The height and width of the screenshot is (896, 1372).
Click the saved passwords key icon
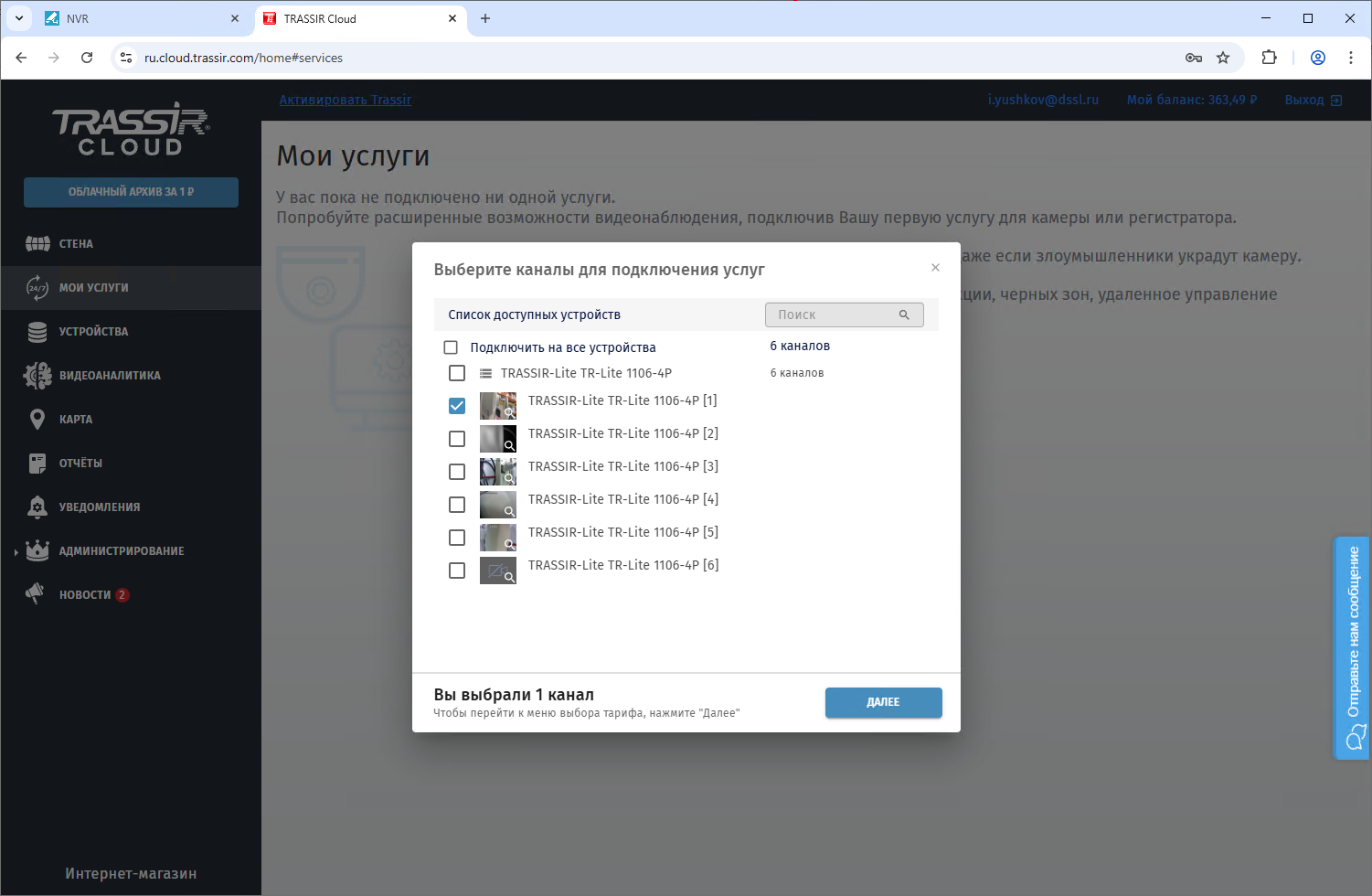(x=1194, y=58)
